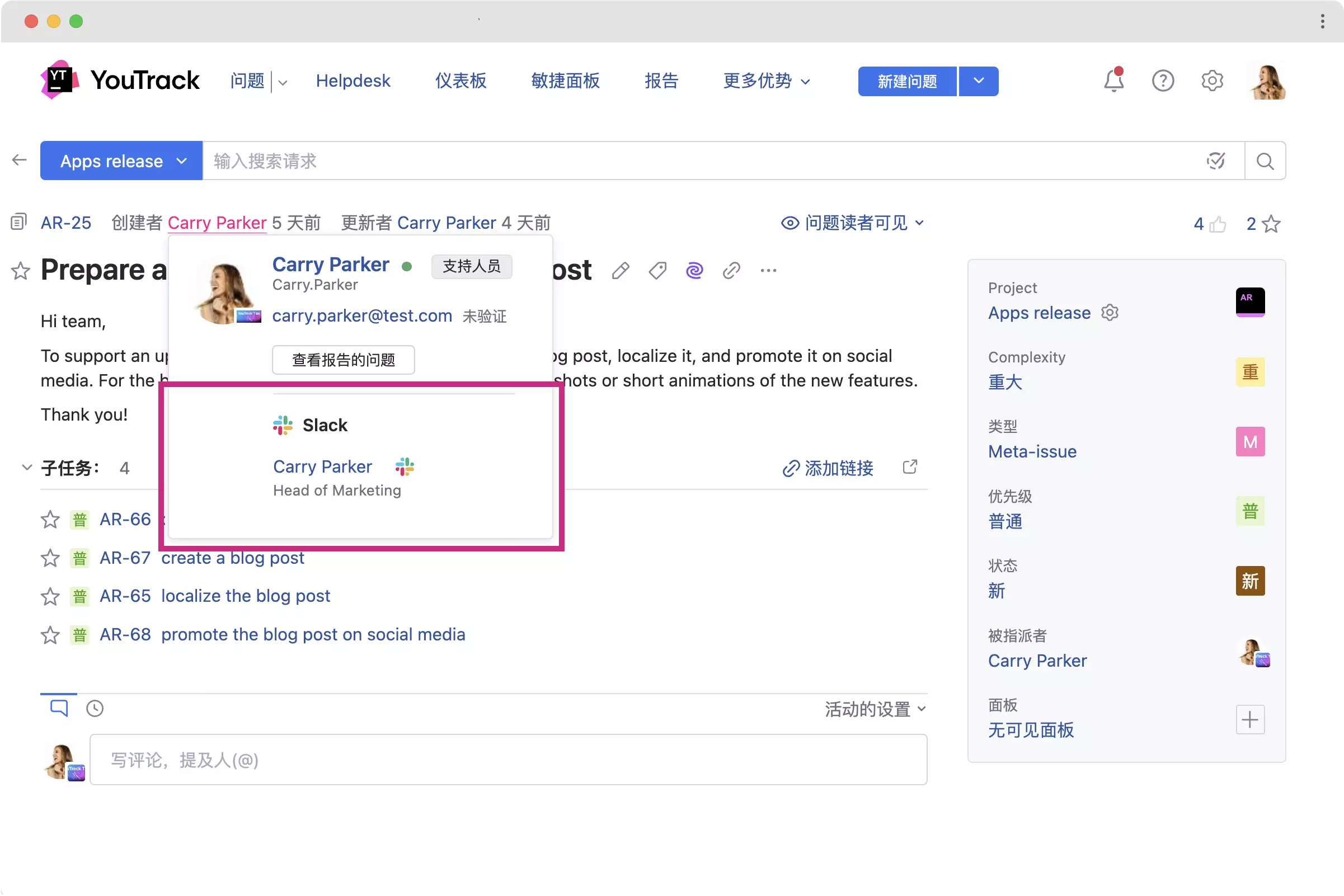Click the pencil edit icon by title

click(x=621, y=270)
